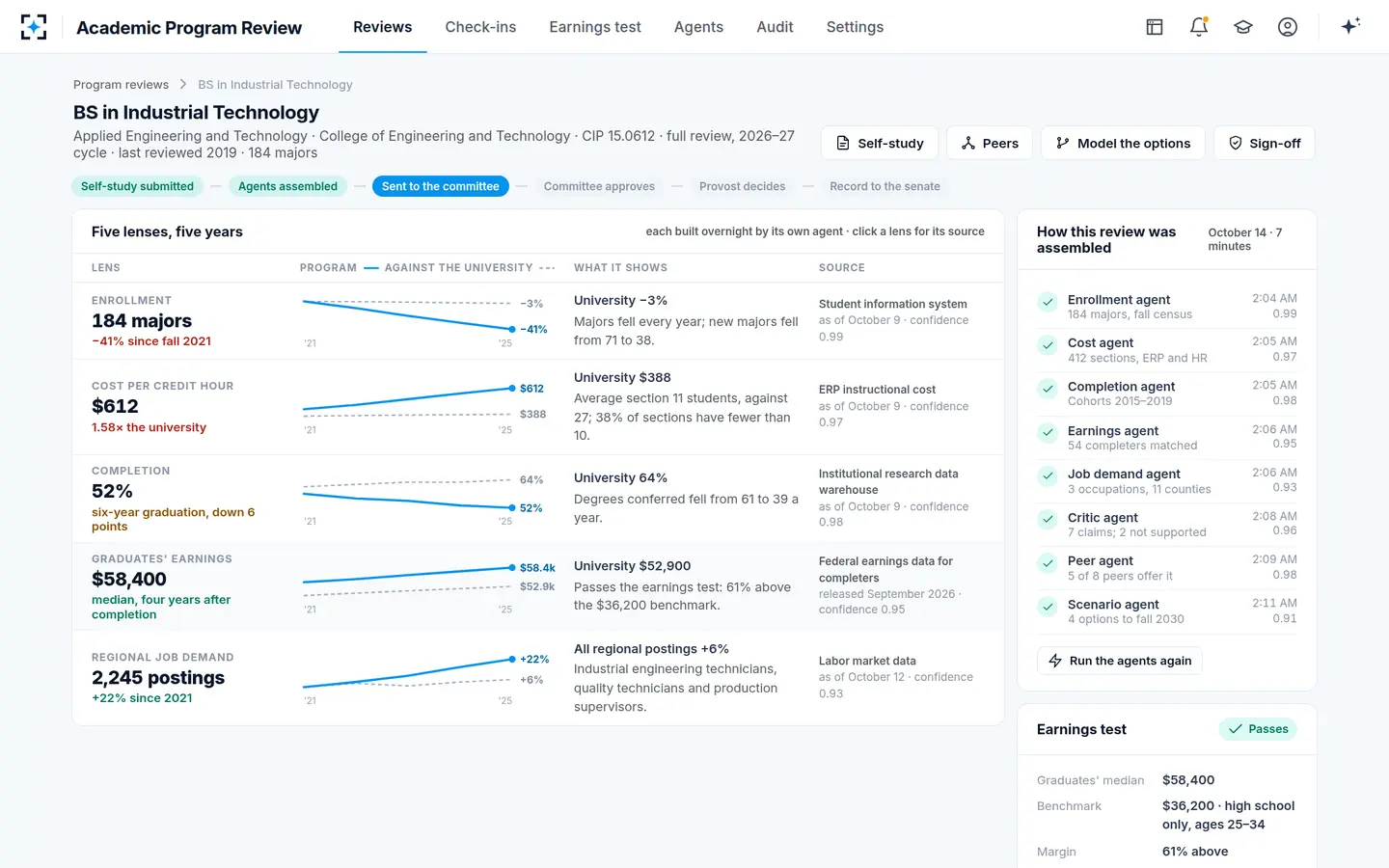This screenshot has height=868, width=1389.
Task: Select the Agents assembled step
Action: (x=287, y=186)
